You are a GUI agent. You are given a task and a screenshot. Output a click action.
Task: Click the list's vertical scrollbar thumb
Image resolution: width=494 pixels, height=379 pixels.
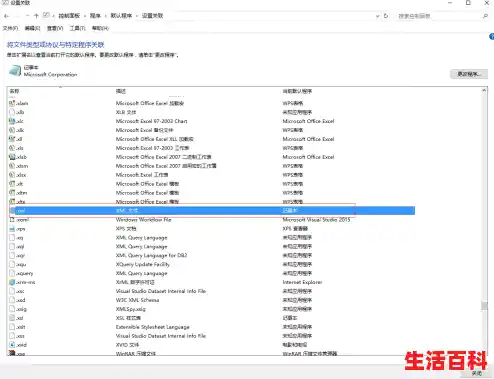(484, 305)
